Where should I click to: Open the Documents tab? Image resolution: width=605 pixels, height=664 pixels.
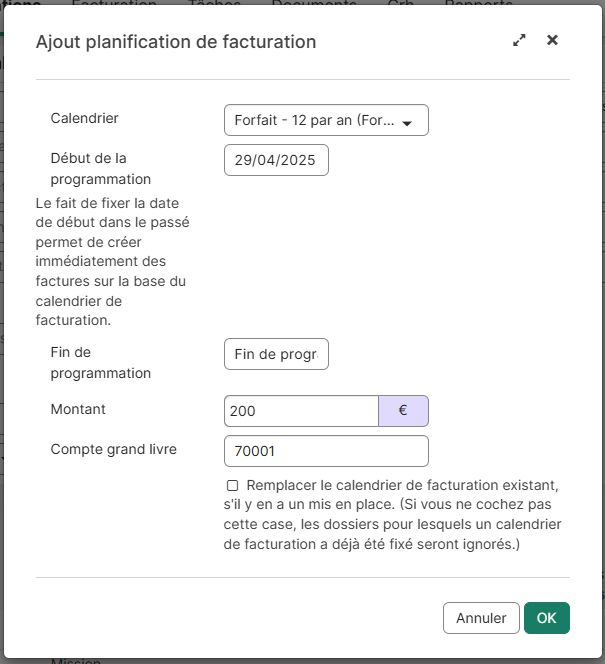315,4
